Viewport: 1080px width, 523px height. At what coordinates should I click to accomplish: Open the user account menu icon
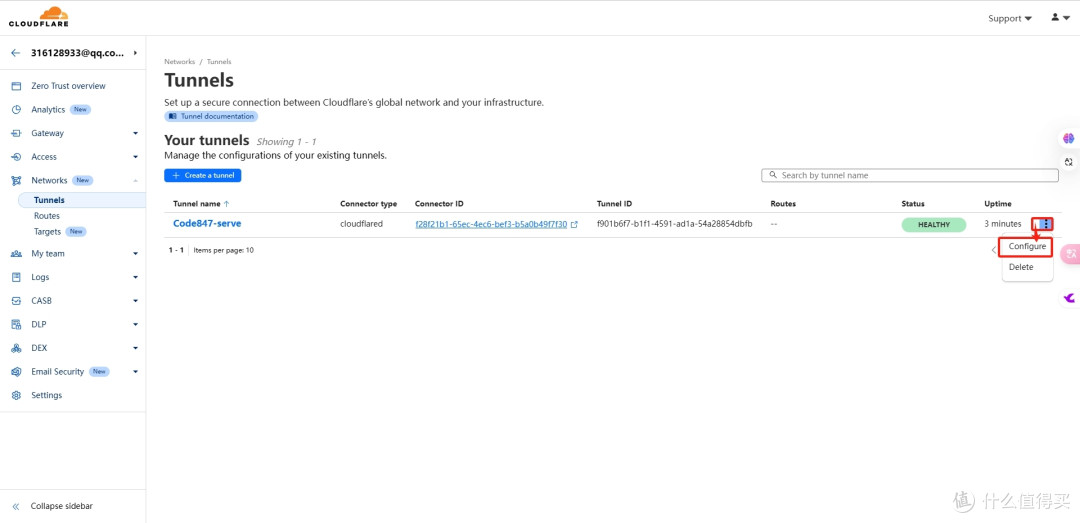click(1060, 17)
